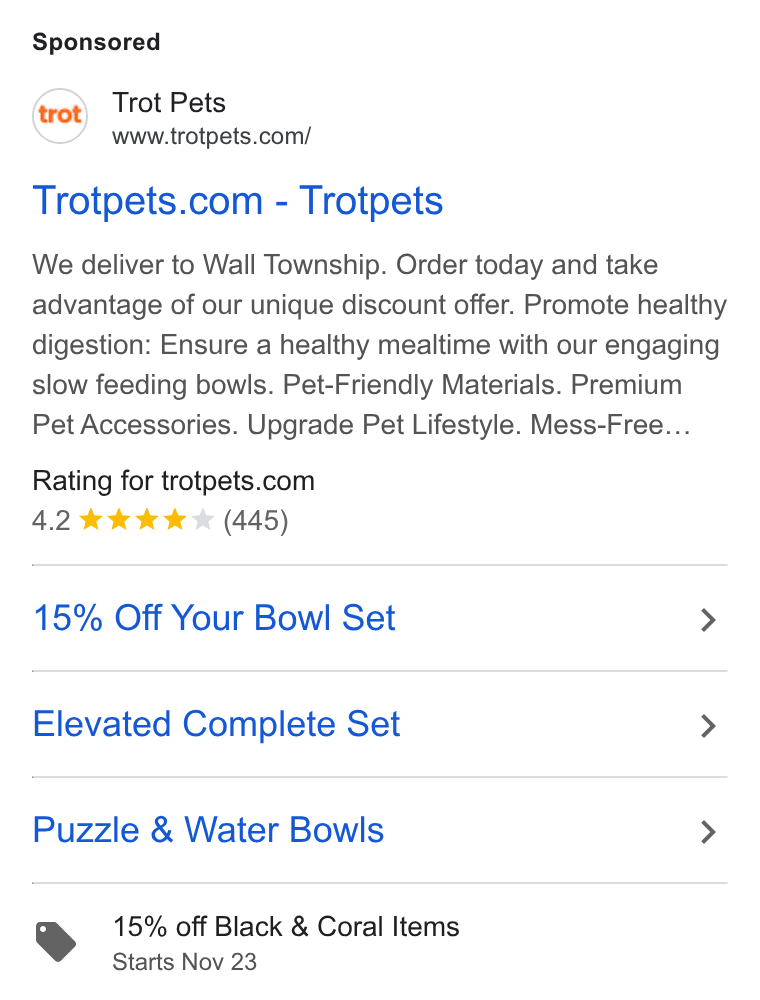Visit the Puzzle & Water Bowls sitelink

[x=208, y=830]
